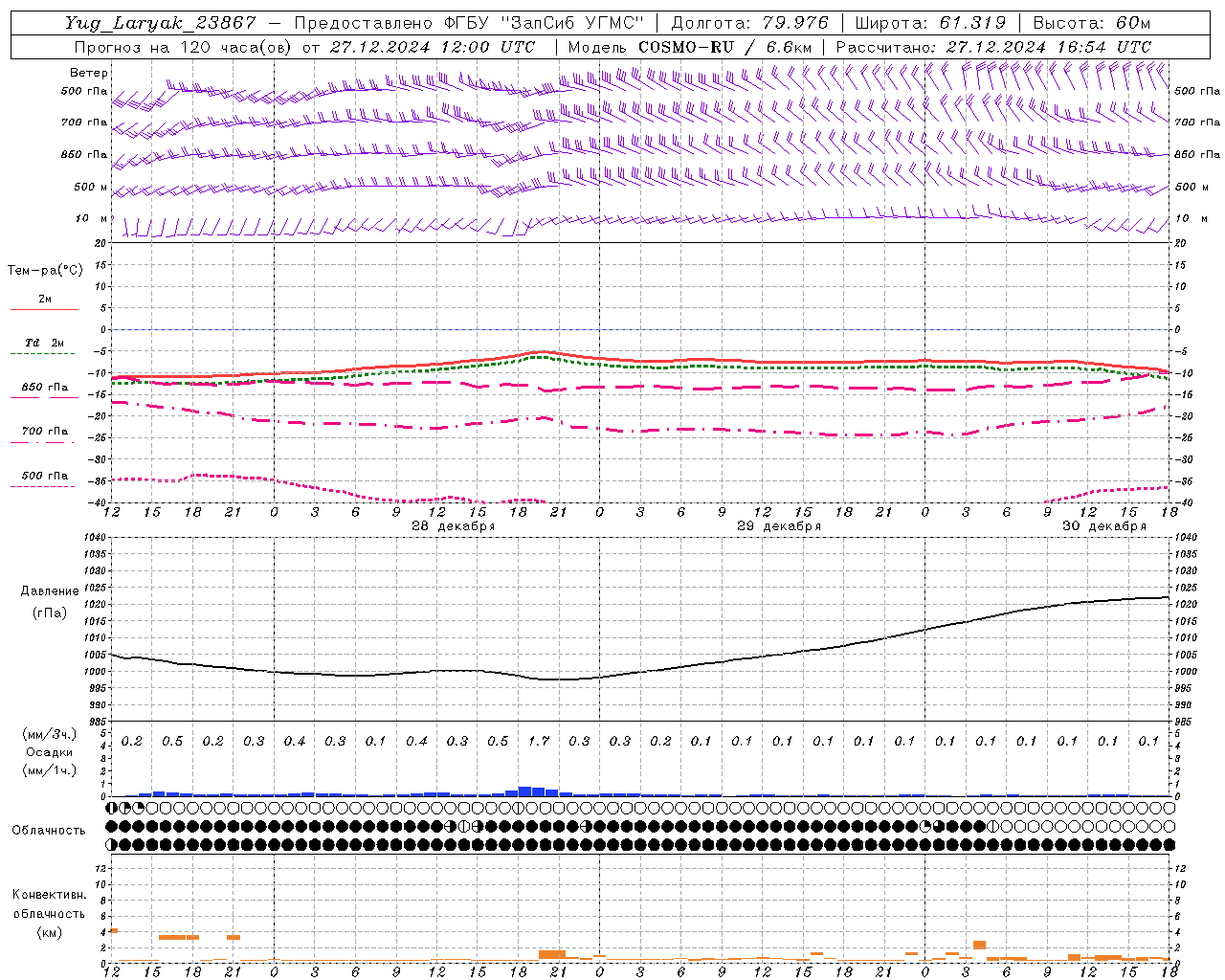Click the 1.7 precipitation value
Image resolution: width=1225 pixels, height=980 pixels.
point(539,741)
